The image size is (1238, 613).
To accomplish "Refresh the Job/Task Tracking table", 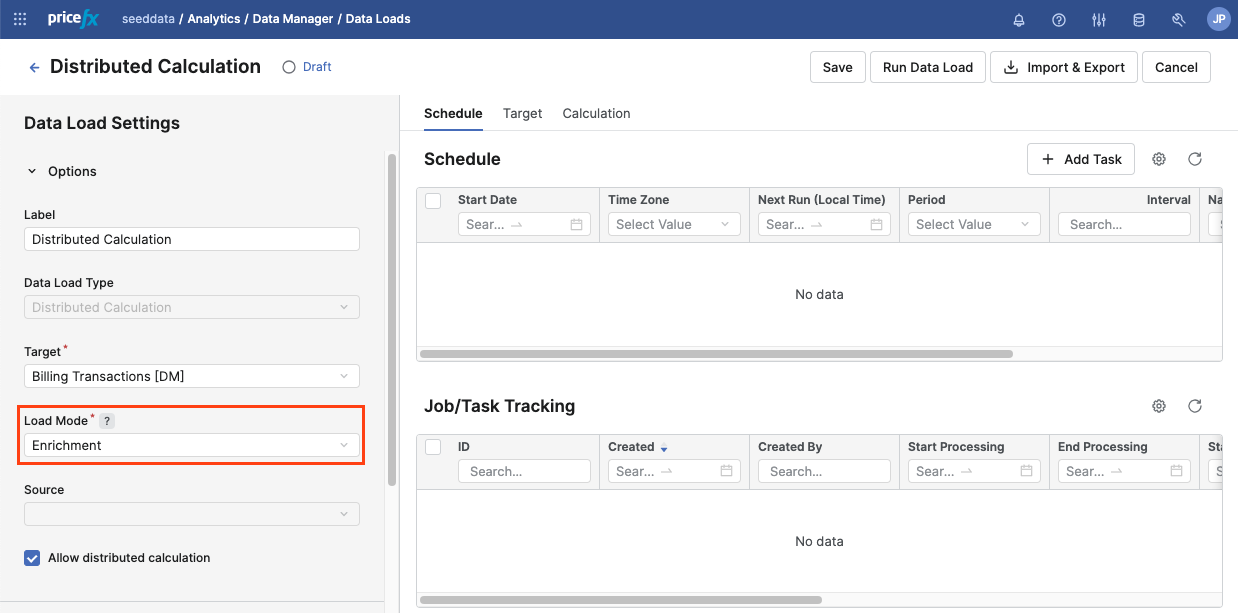I will click(1194, 406).
